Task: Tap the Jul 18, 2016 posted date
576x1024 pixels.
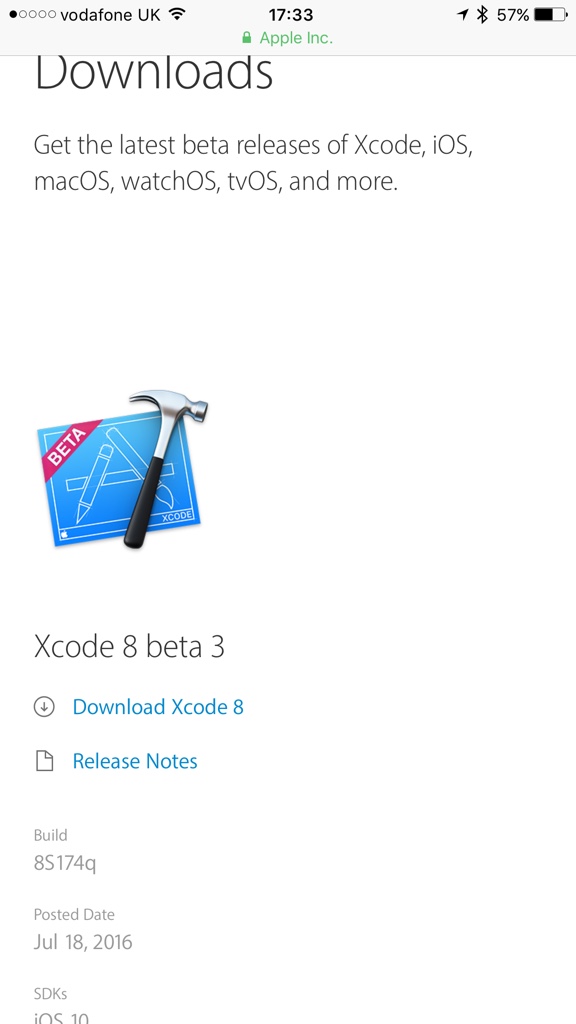Action: coord(83,942)
